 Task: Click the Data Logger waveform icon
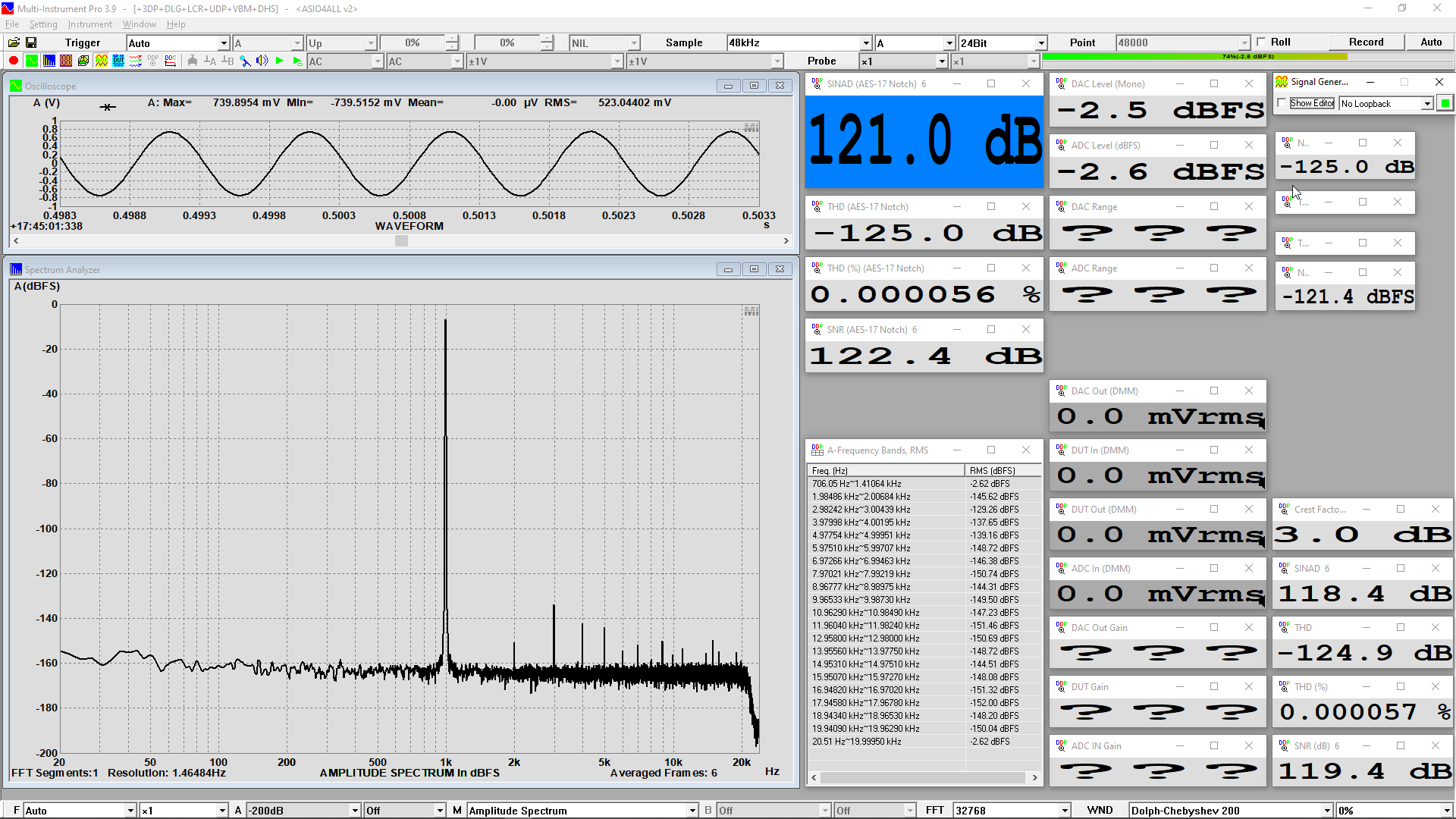point(136,61)
